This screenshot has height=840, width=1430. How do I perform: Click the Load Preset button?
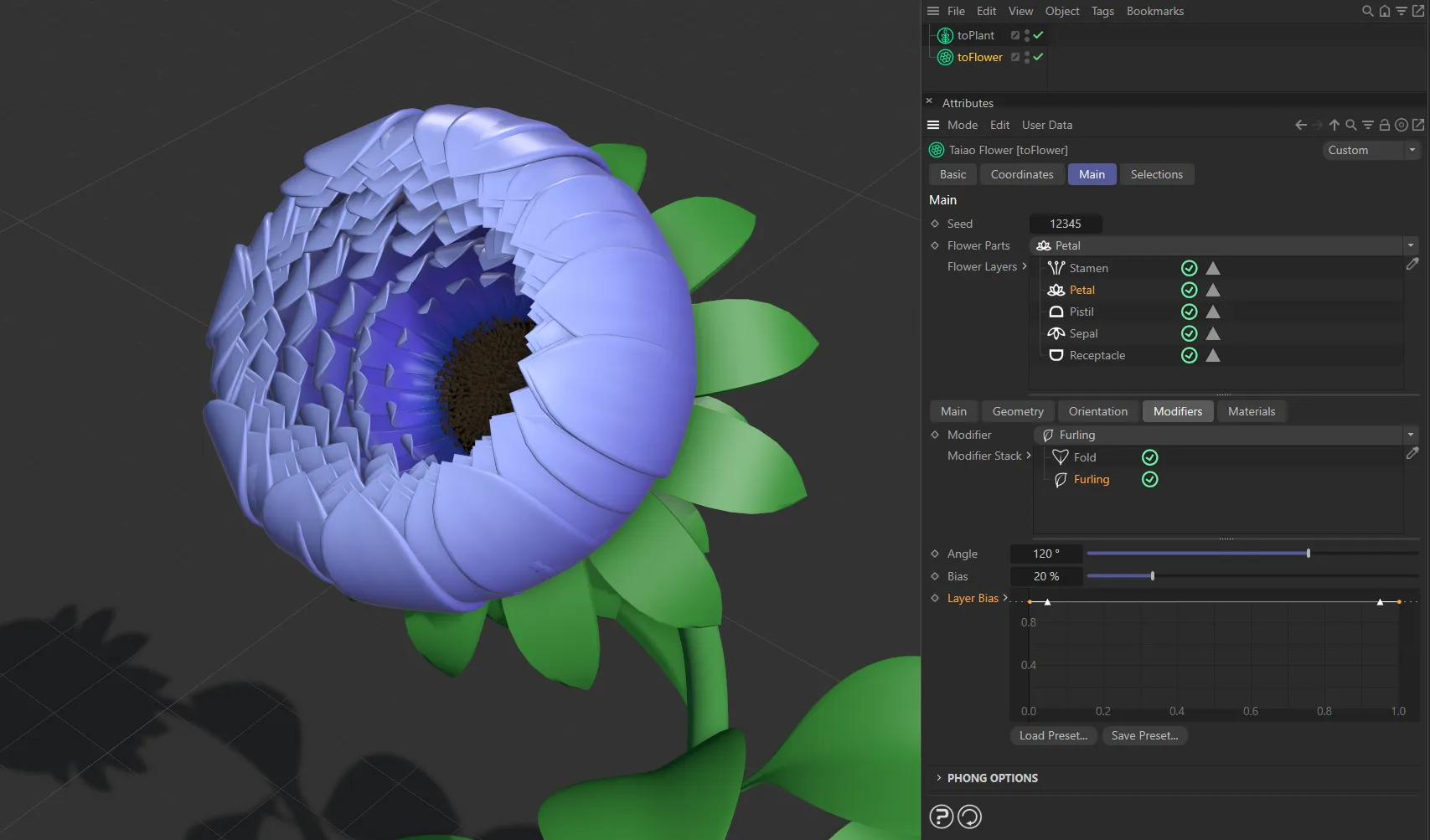click(1053, 735)
